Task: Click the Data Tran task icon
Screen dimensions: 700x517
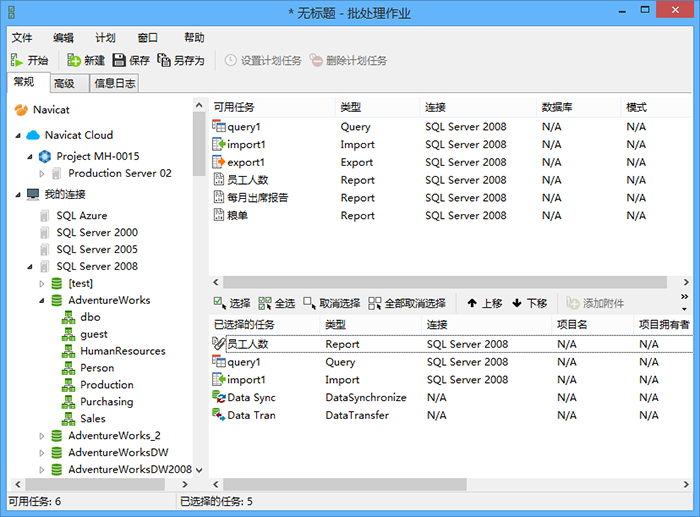Action: click(219, 415)
